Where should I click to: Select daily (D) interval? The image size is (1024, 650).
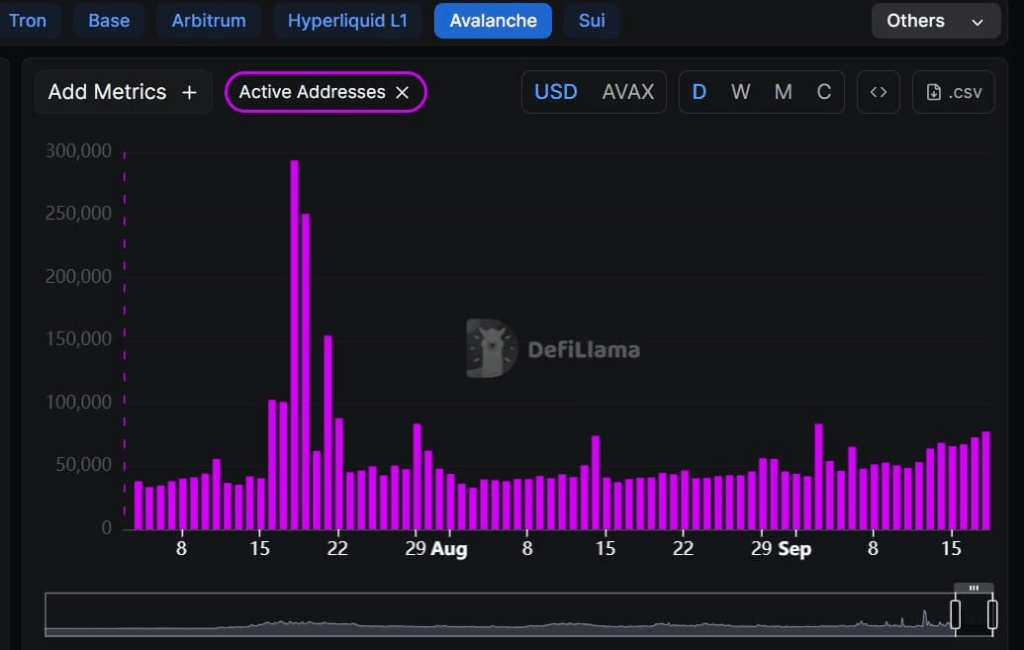[x=699, y=92]
